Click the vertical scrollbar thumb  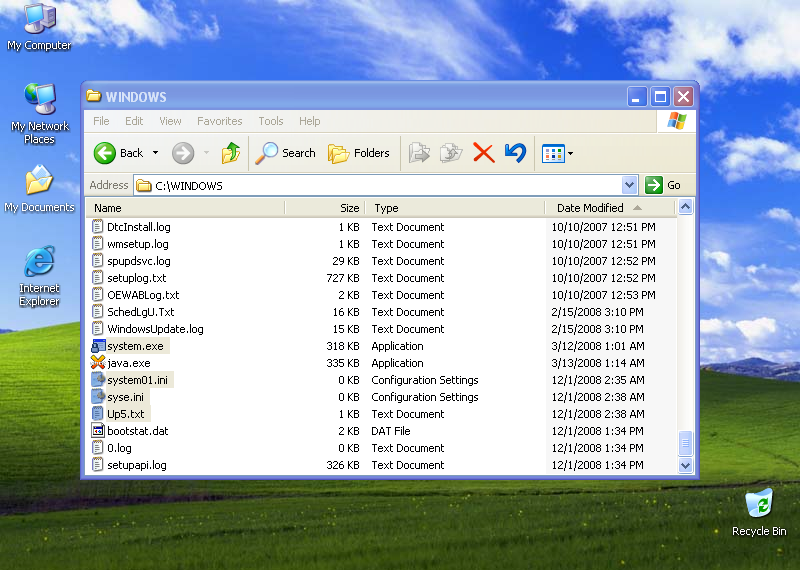pyautogui.click(x=685, y=443)
